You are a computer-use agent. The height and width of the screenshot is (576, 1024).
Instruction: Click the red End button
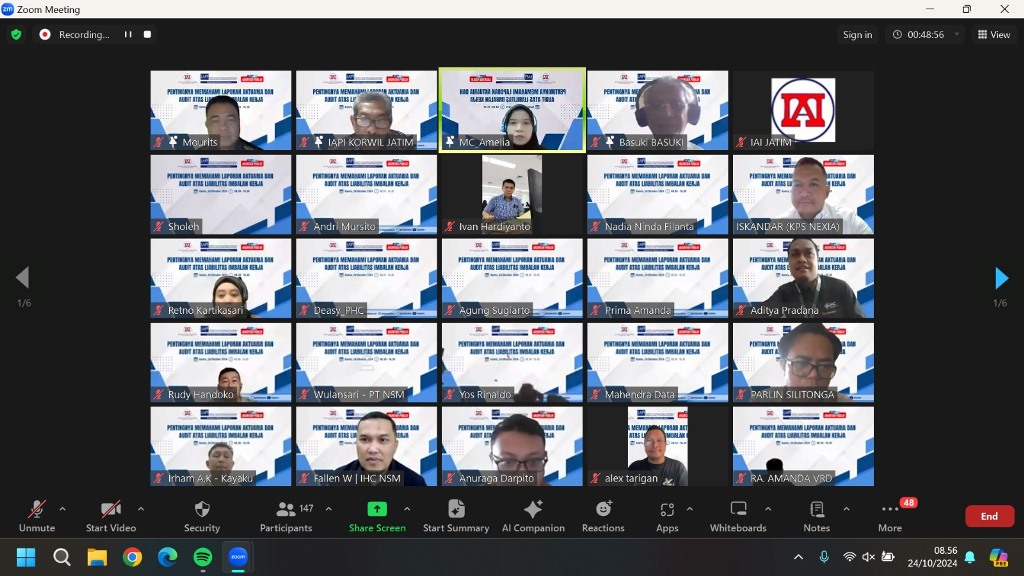[988, 516]
